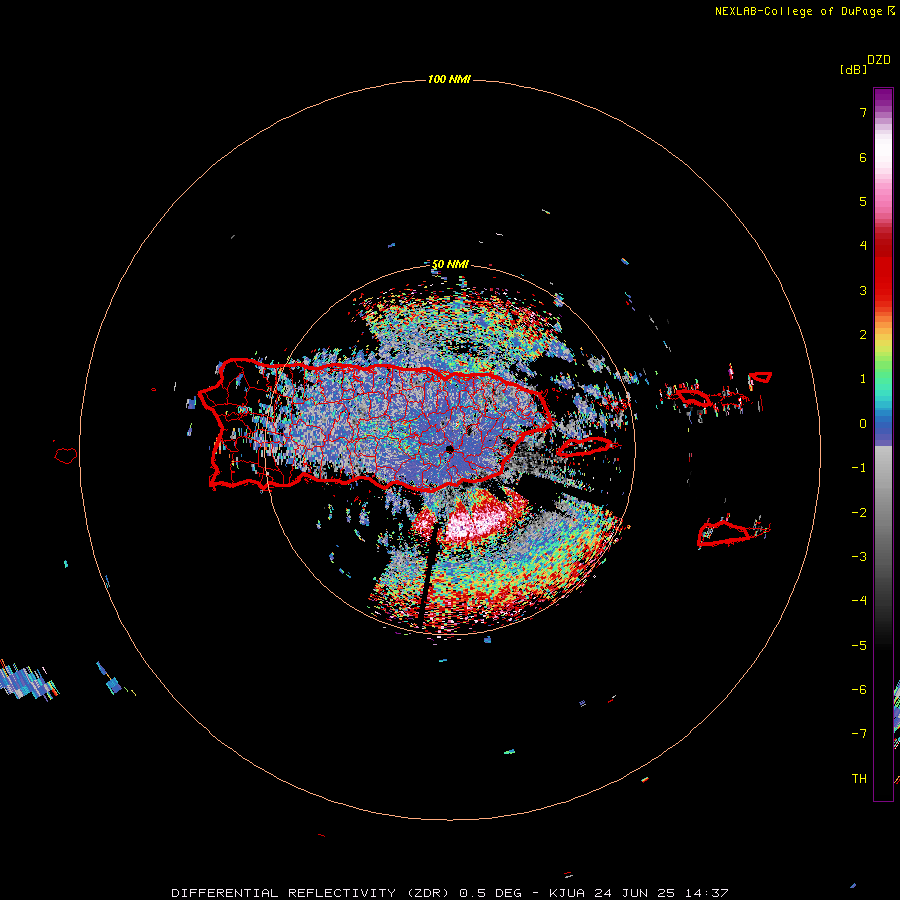Click the "14:37" timestamp in the caption
Image resolution: width=900 pixels, height=900 pixels.
(x=707, y=893)
